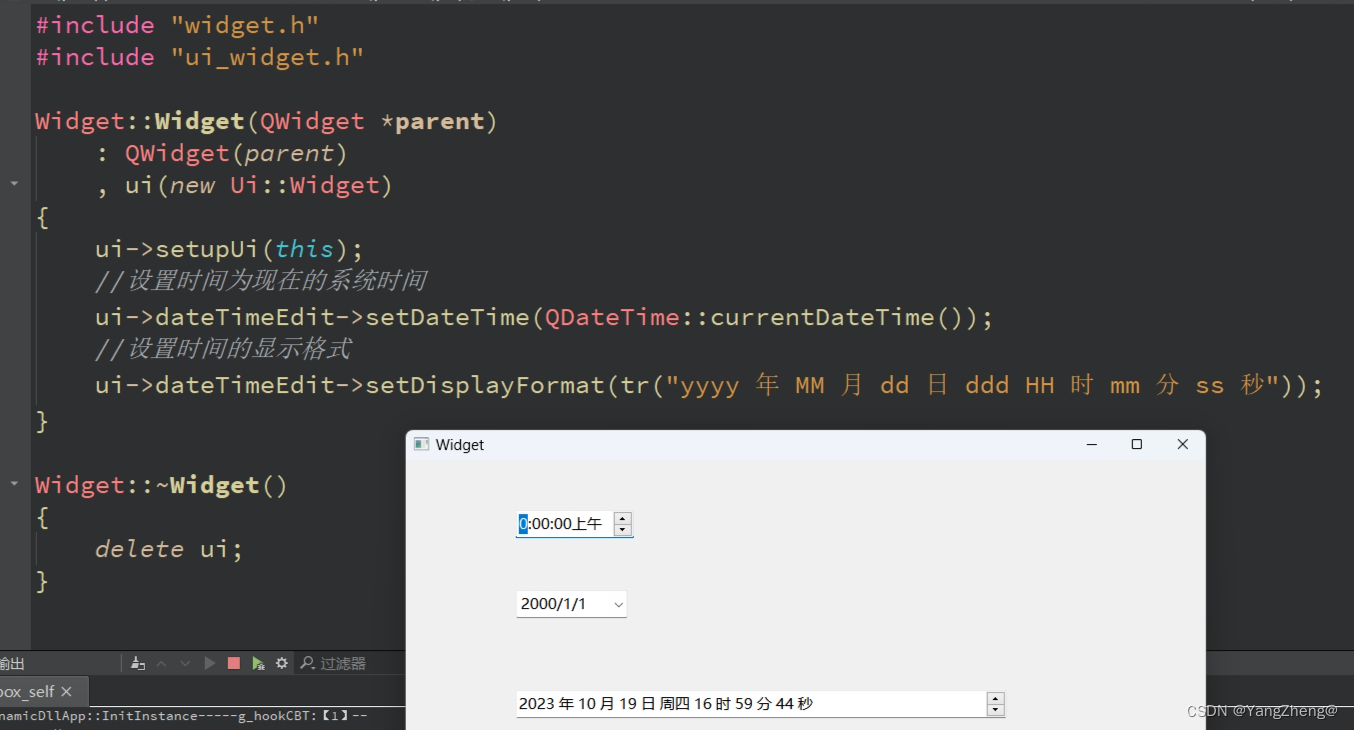Decrement the 2023 datetime with its down arrow
This screenshot has height=730, width=1354.
pyautogui.click(x=995, y=708)
